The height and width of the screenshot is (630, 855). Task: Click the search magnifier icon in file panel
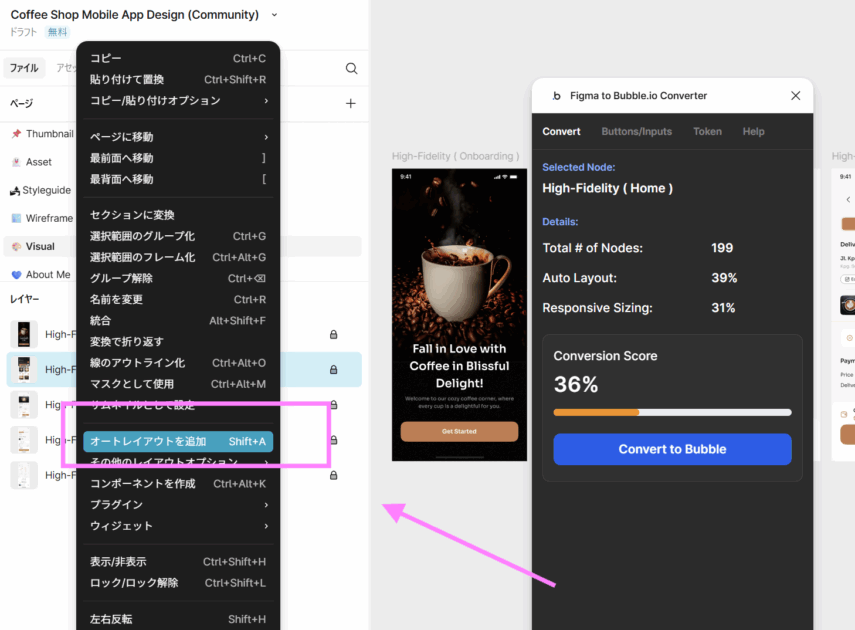pyautogui.click(x=351, y=68)
